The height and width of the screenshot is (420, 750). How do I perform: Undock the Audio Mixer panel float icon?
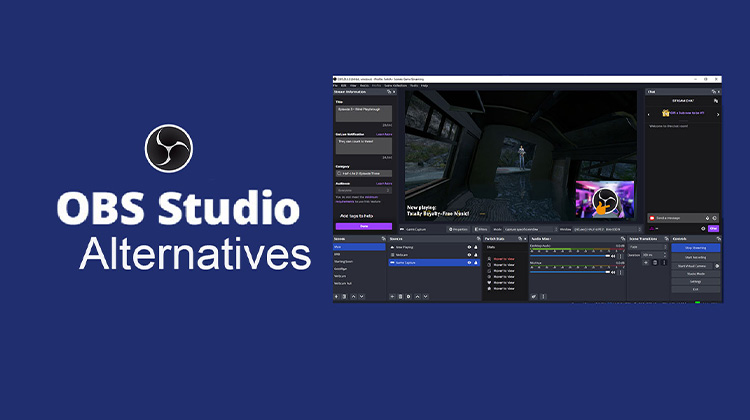pyautogui.click(x=623, y=239)
